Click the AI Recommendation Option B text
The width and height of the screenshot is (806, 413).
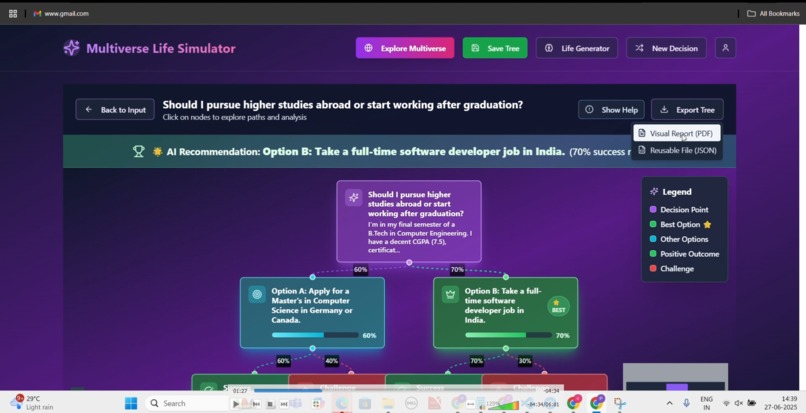coord(414,152)
